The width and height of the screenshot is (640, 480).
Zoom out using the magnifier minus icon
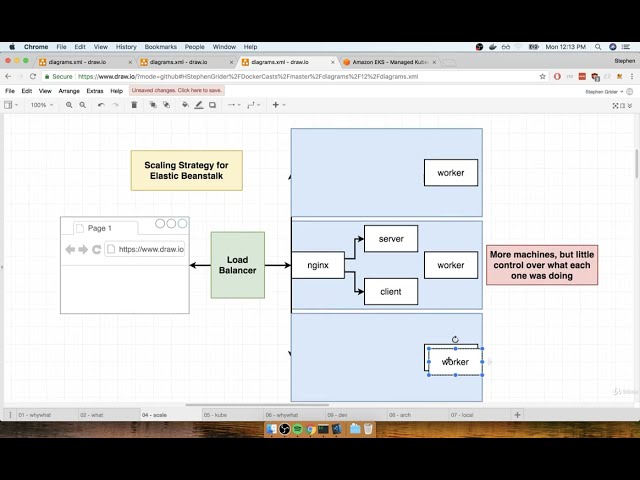click(x=82, y=105)
